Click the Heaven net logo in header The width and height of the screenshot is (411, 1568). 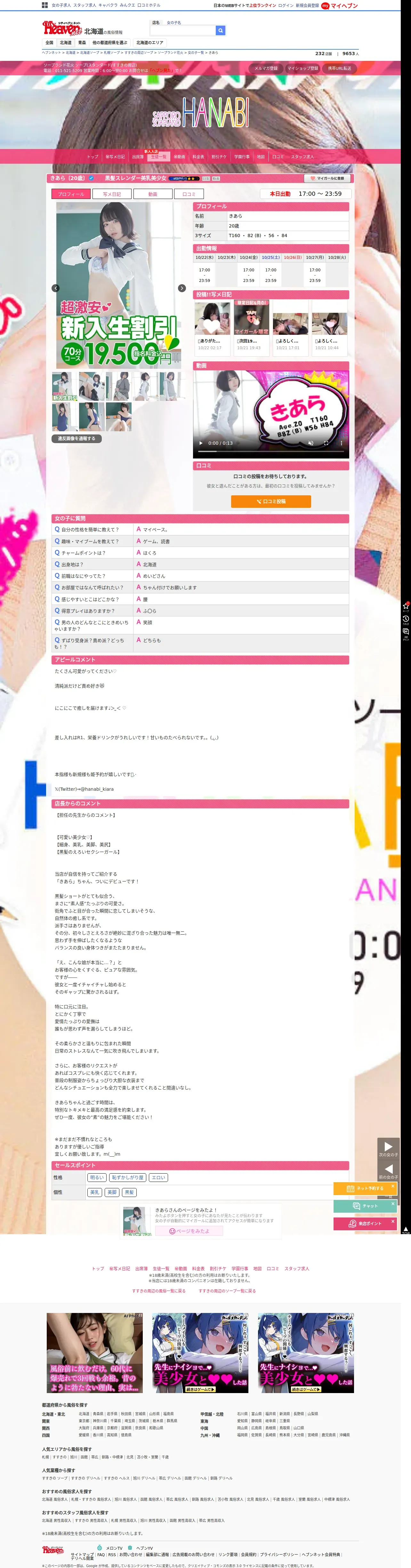62,28
